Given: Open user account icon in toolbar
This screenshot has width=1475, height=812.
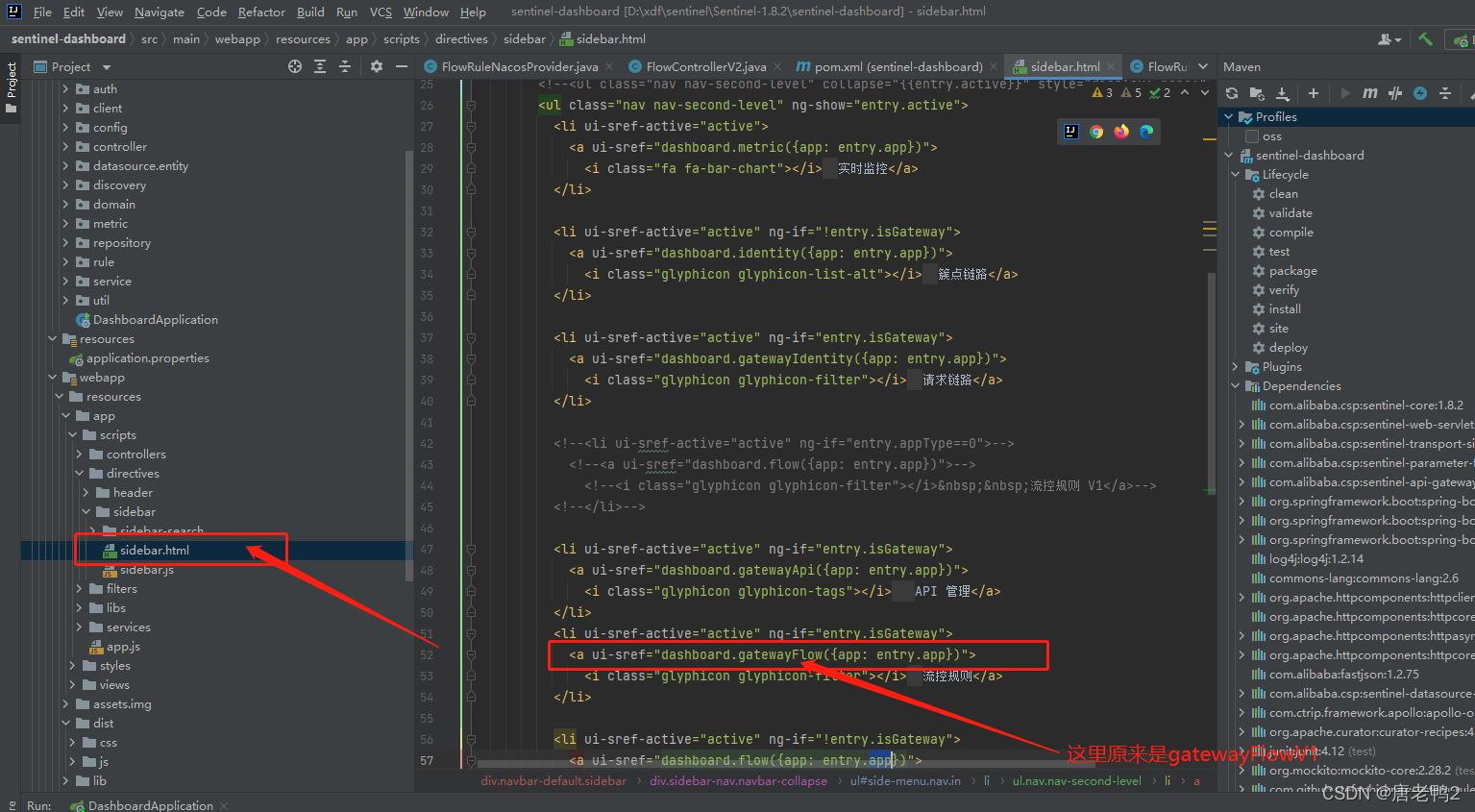Looking at the screenshot, I should [x=1389, y=39].
